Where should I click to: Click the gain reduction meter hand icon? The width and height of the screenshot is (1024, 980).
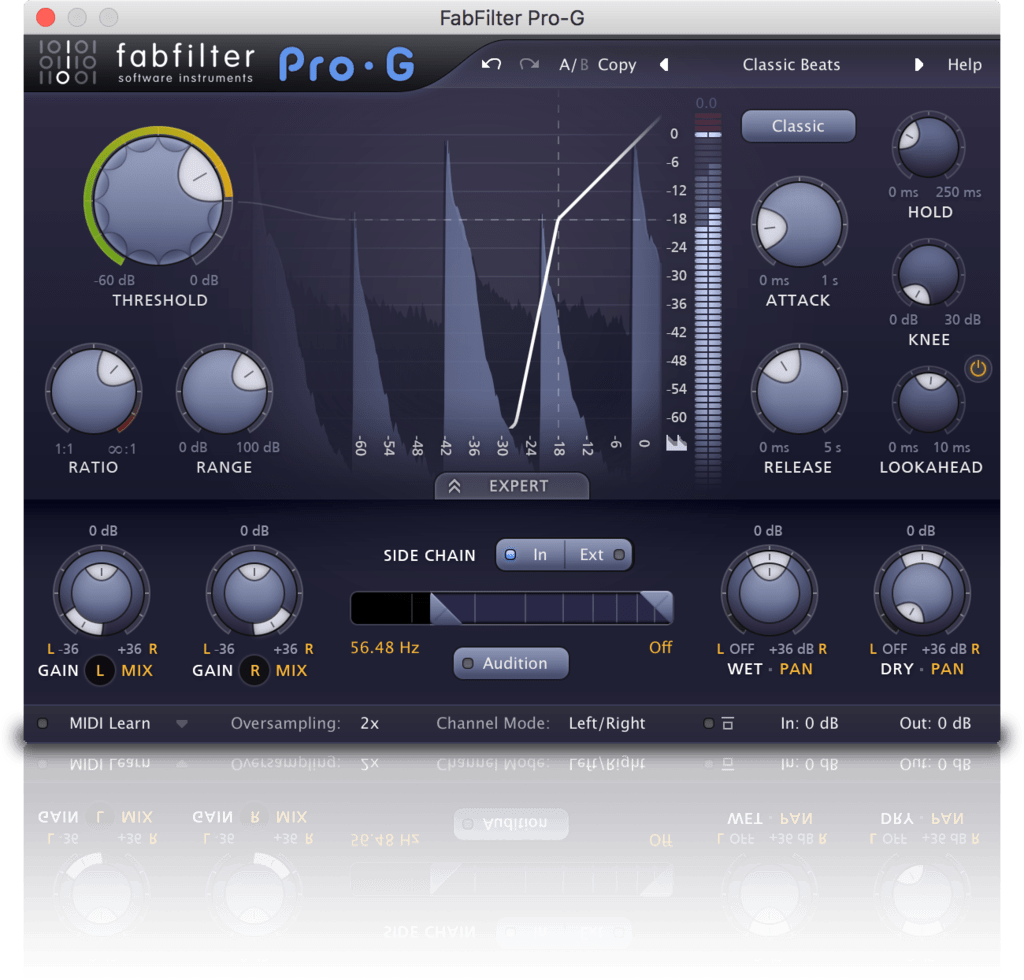[677, 444]
